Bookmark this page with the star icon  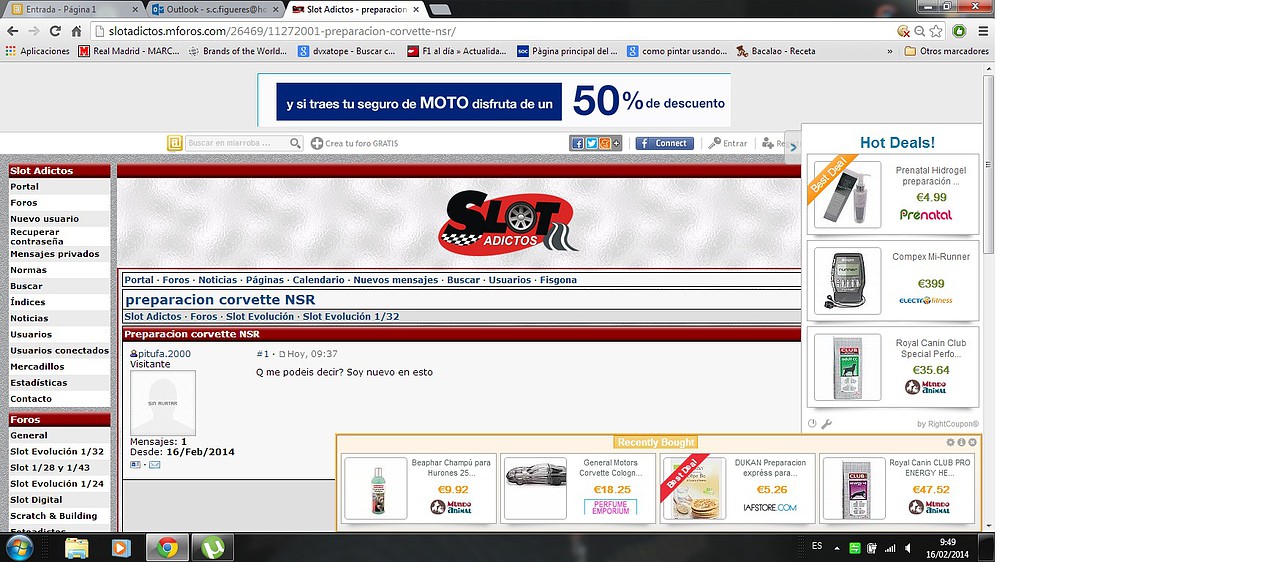936,31
